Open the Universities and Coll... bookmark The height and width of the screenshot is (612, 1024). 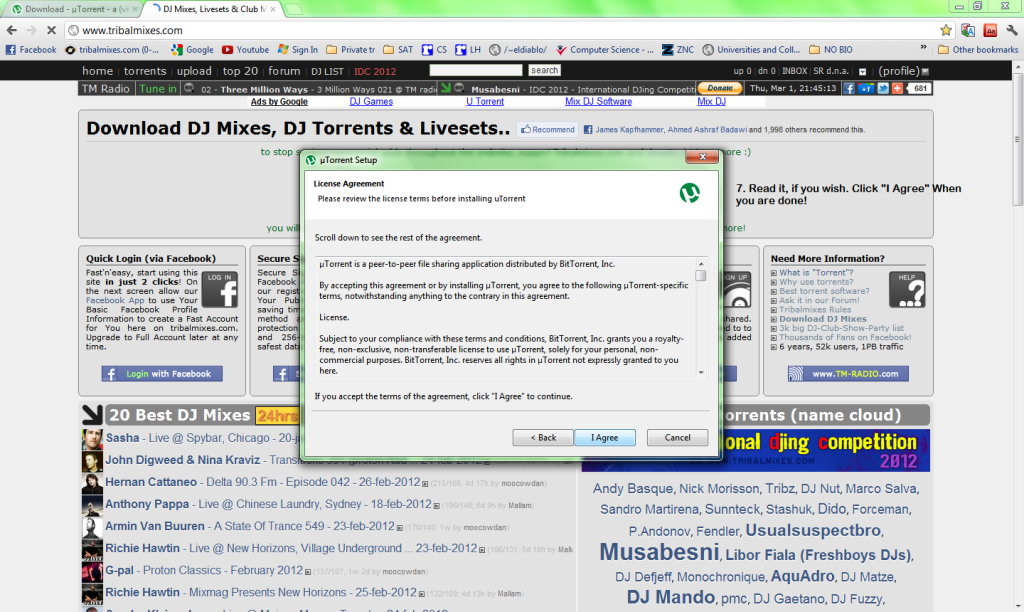tap(751, 50)
